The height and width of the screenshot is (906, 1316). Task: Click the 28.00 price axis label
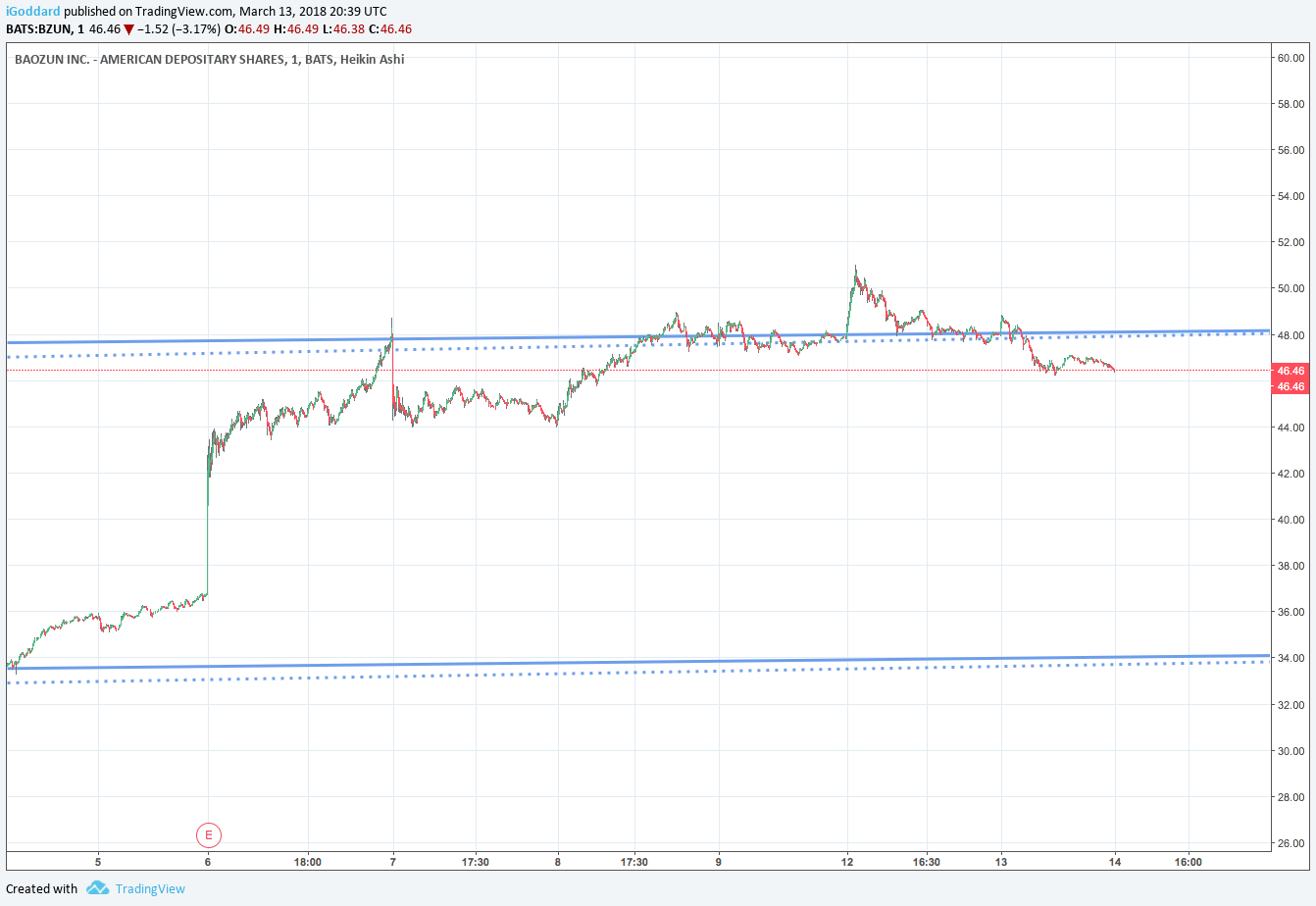1291,797
